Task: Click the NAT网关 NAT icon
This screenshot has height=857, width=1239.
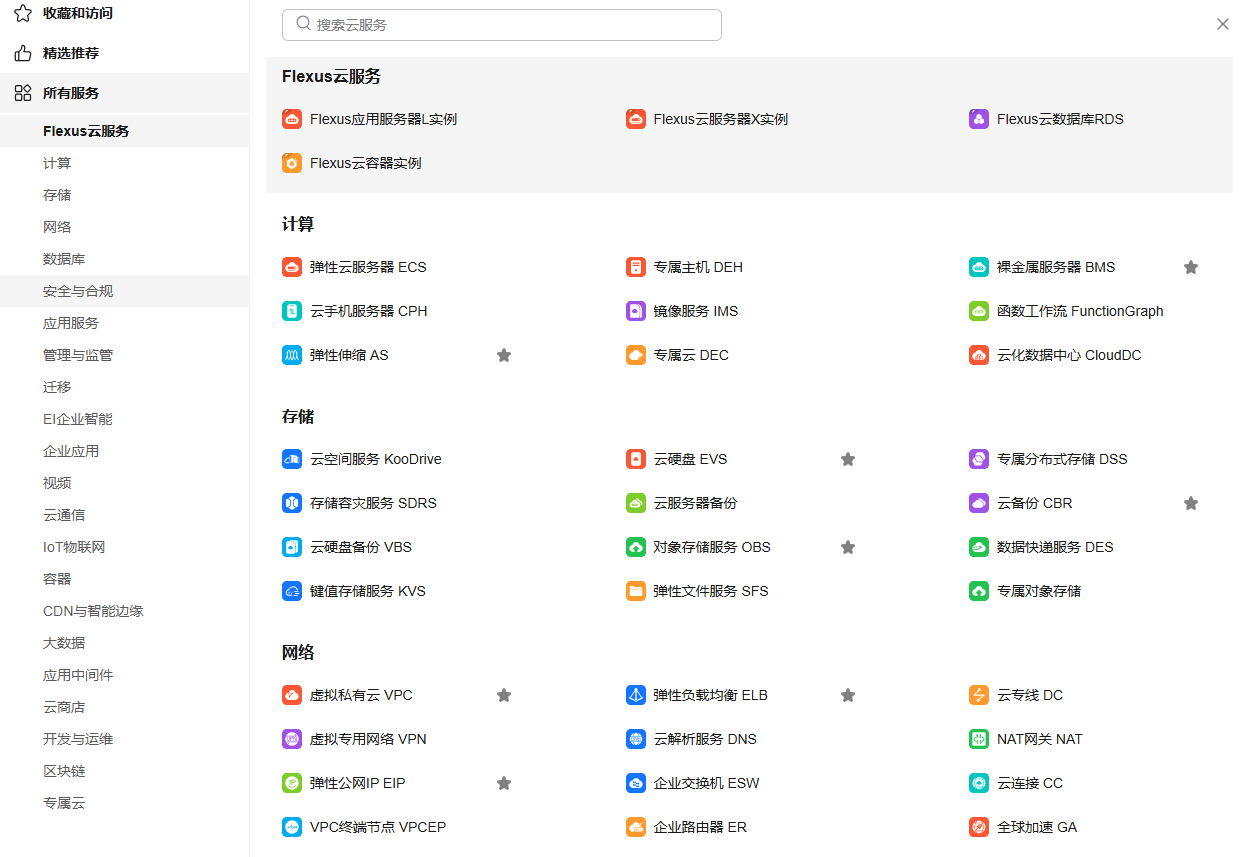Action: click(979, 739)
